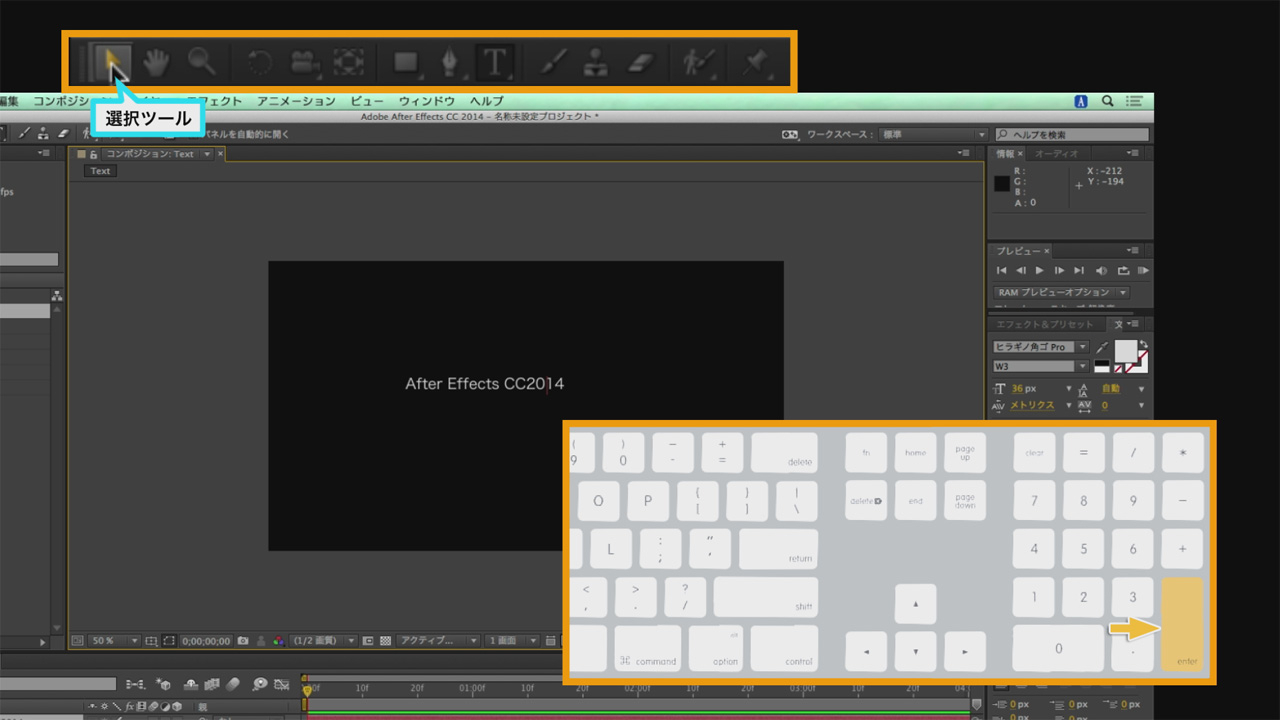
Task: Select the Eraser tool in enlarged toolbar
Action: tap(640, 63)
